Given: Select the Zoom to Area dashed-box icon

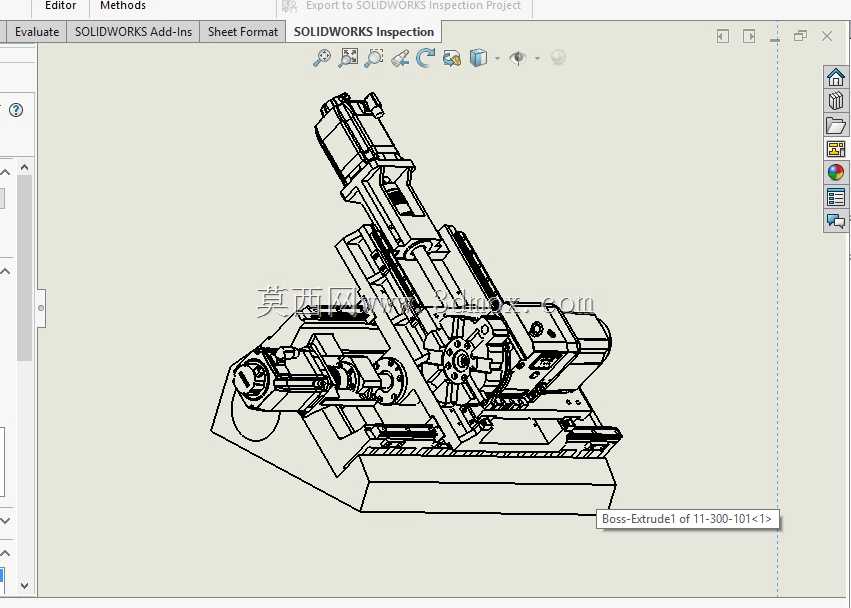Looking at the screenshot, I should tap(373, 58).
